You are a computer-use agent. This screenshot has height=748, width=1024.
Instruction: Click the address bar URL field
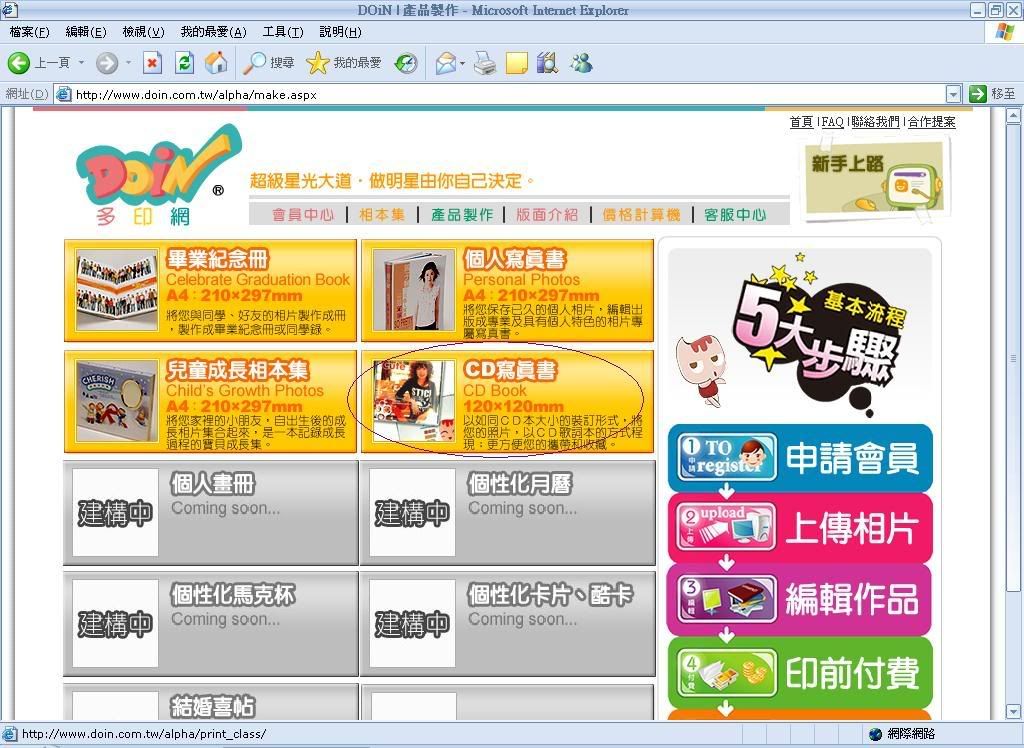500,94
